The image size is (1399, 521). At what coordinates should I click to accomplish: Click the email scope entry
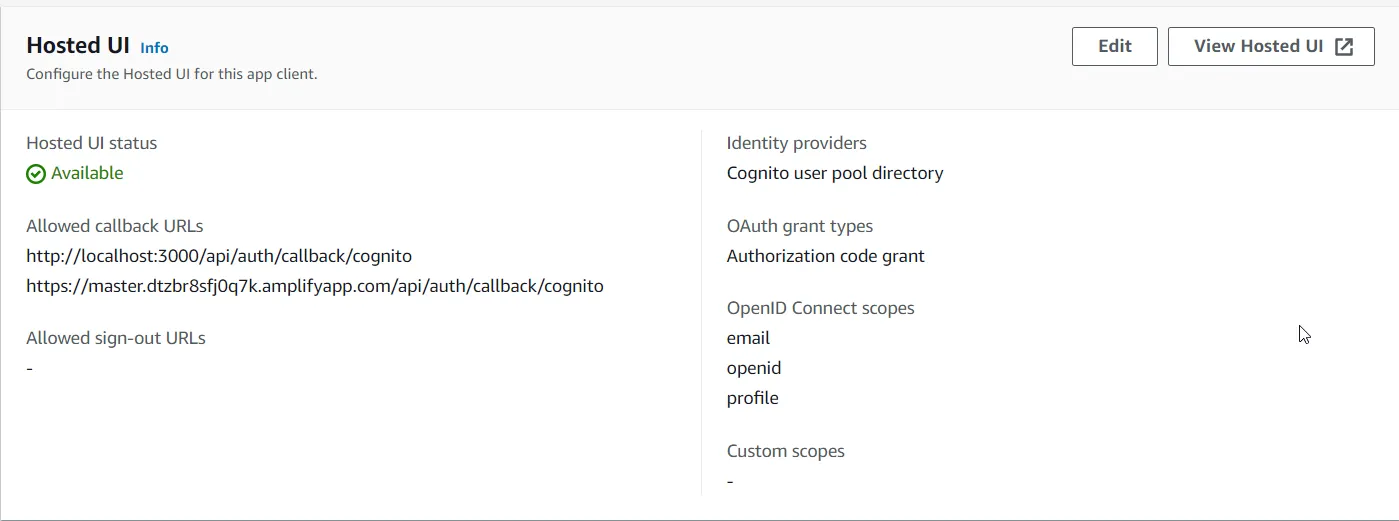(748, 338)
